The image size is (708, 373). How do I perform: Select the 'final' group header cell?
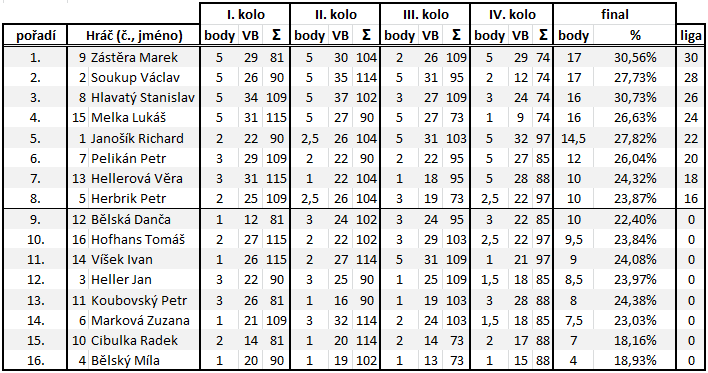pos(615,14)
